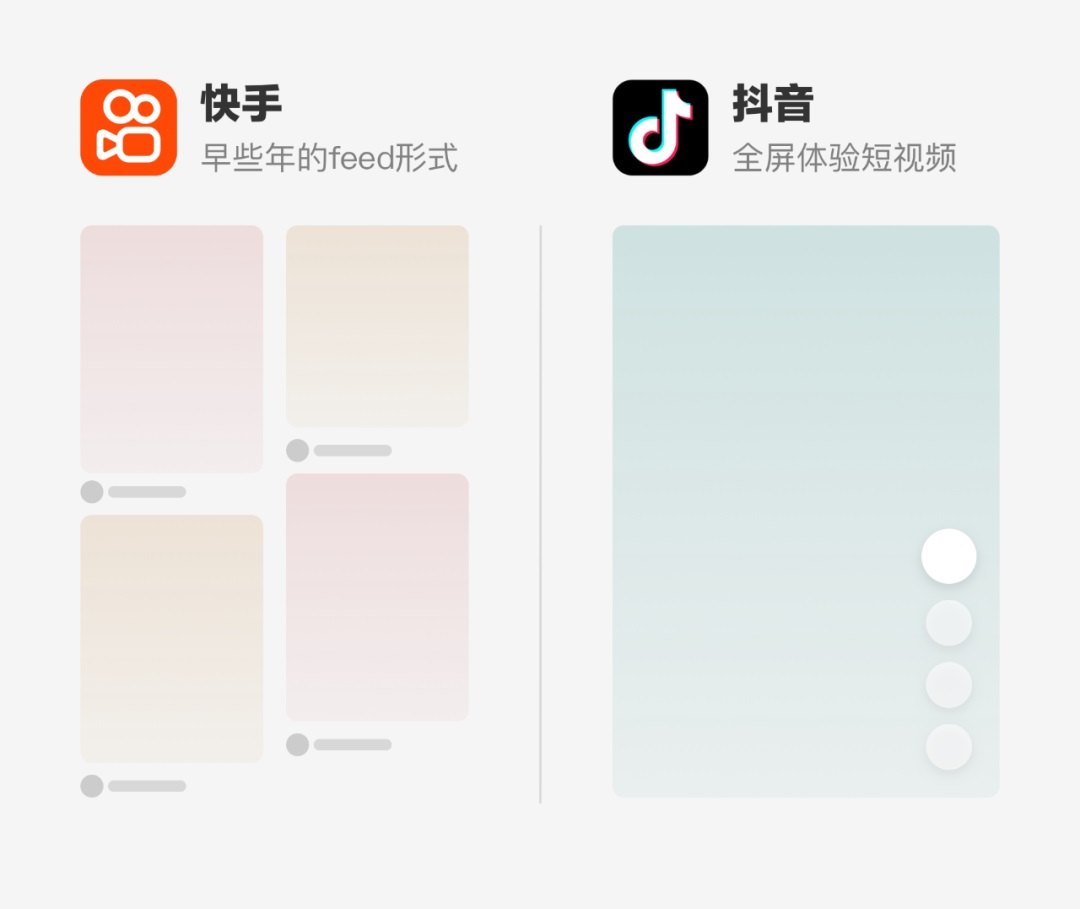Open the top-left pink feed card

point(172,349)
